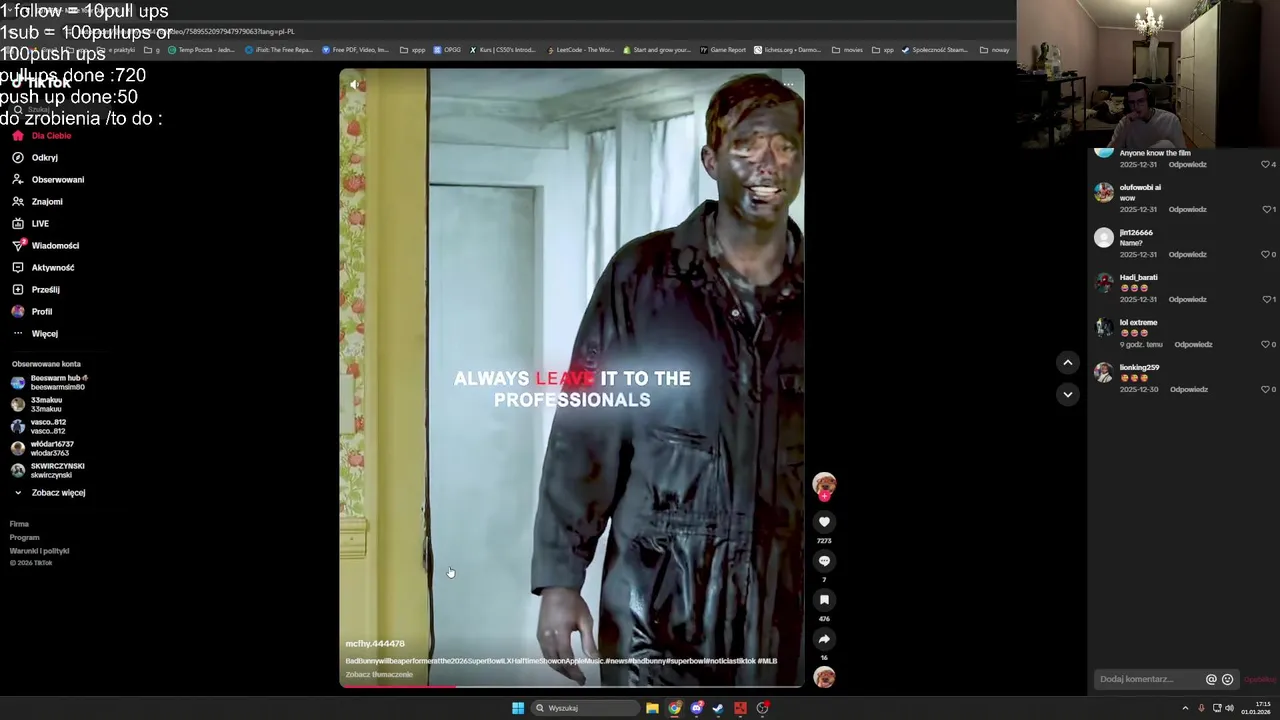Reply to olufowobi ai via Odpowiedz
This screenshot has height=720, width=1280.
click(x=1187, y=209)
